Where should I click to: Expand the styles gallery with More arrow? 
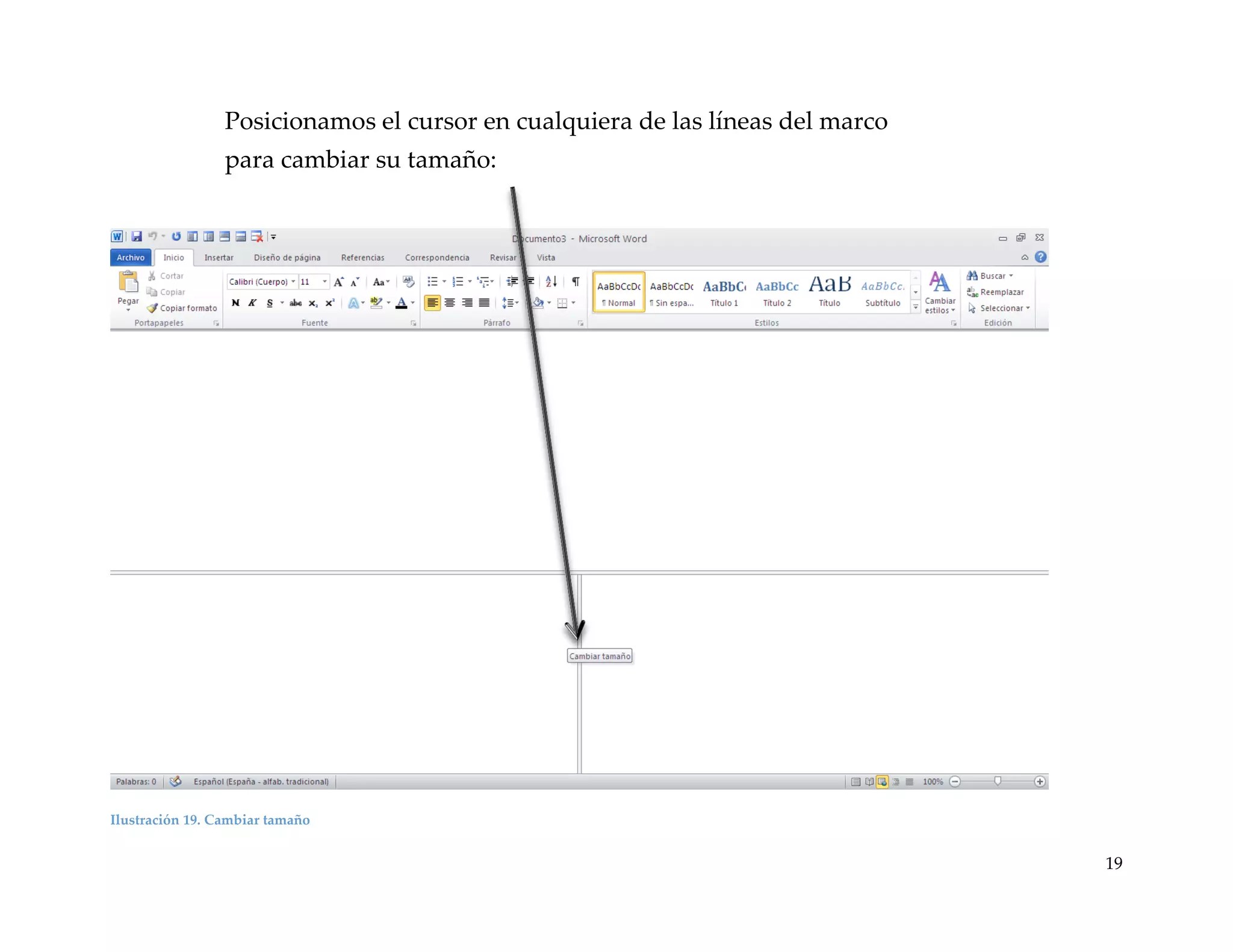pos(916,307)
